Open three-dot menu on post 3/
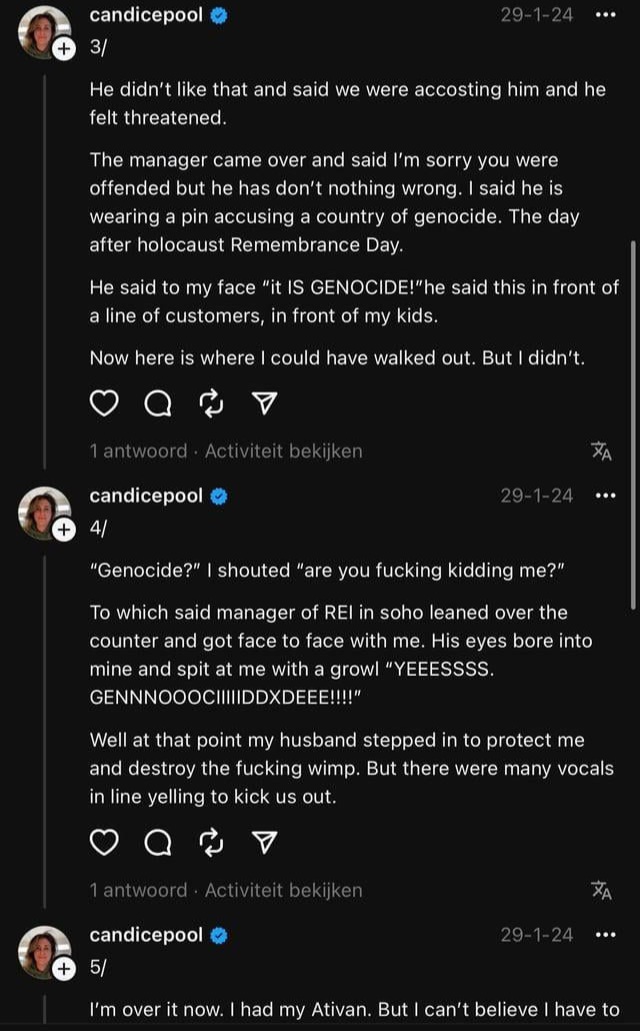640x1031 pixels. coord(605,15)
